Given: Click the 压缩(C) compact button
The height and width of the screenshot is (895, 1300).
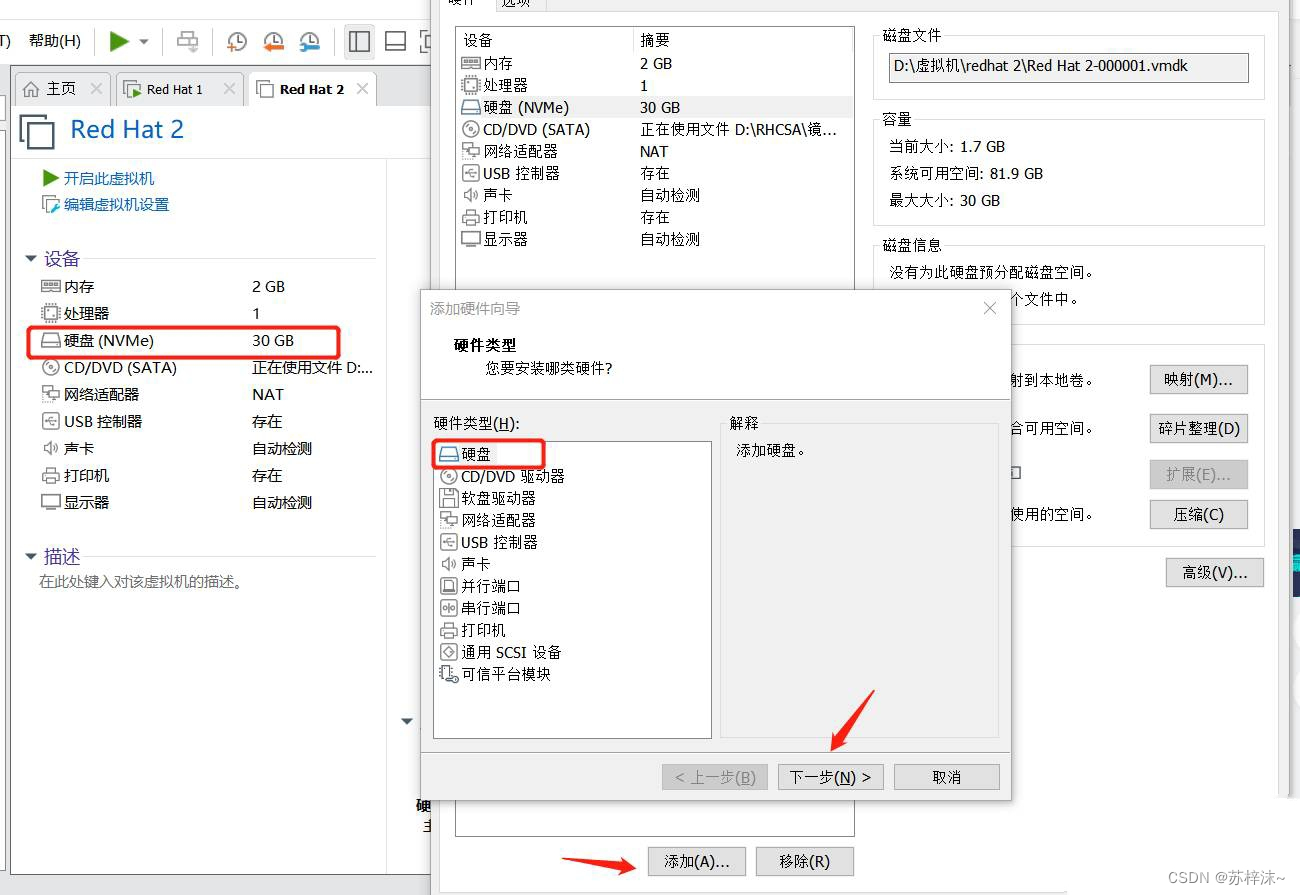Looking at the screenshot, I should click(x=1198, y=514).
